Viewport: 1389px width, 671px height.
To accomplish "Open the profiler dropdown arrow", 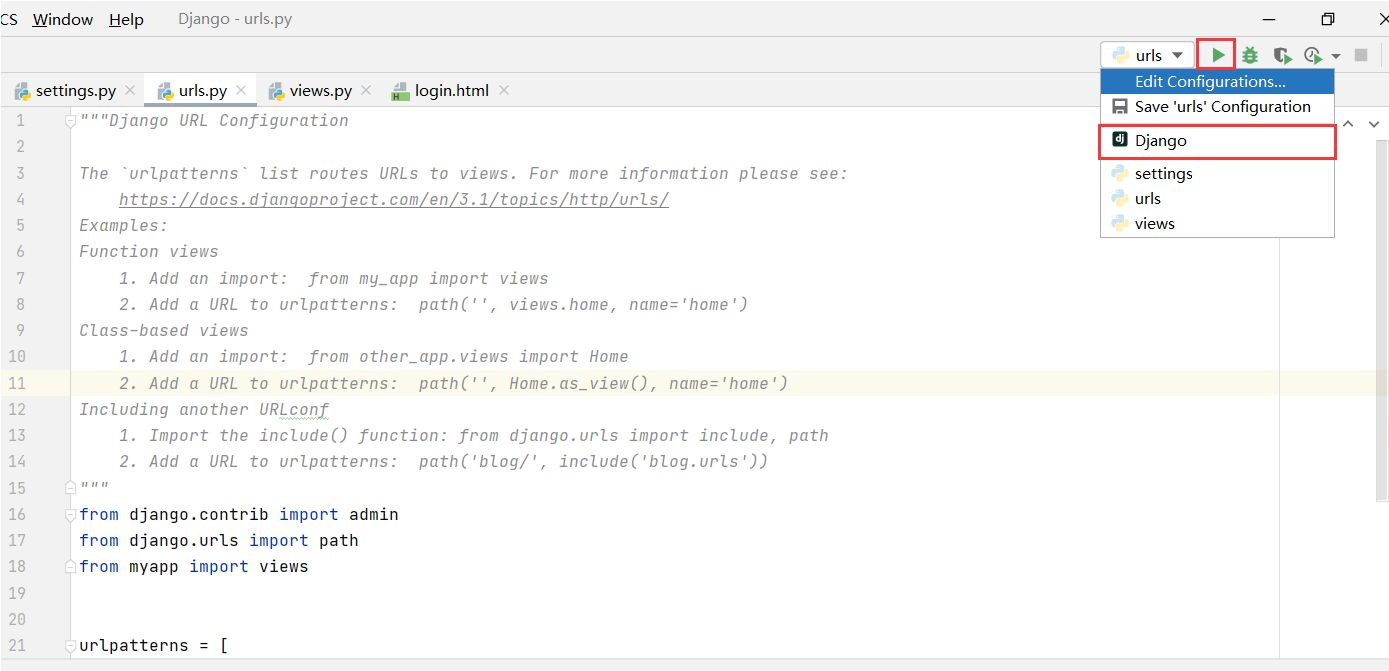I will (x=1336, y=56).
